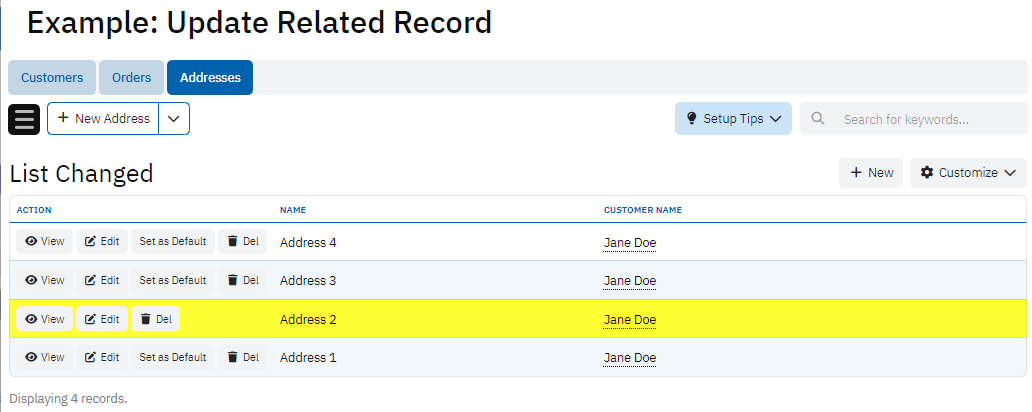Open the Customize dropdown menu
This screenshot has height=412, width=1032.
pyautogui.click(x=968, y=173)
